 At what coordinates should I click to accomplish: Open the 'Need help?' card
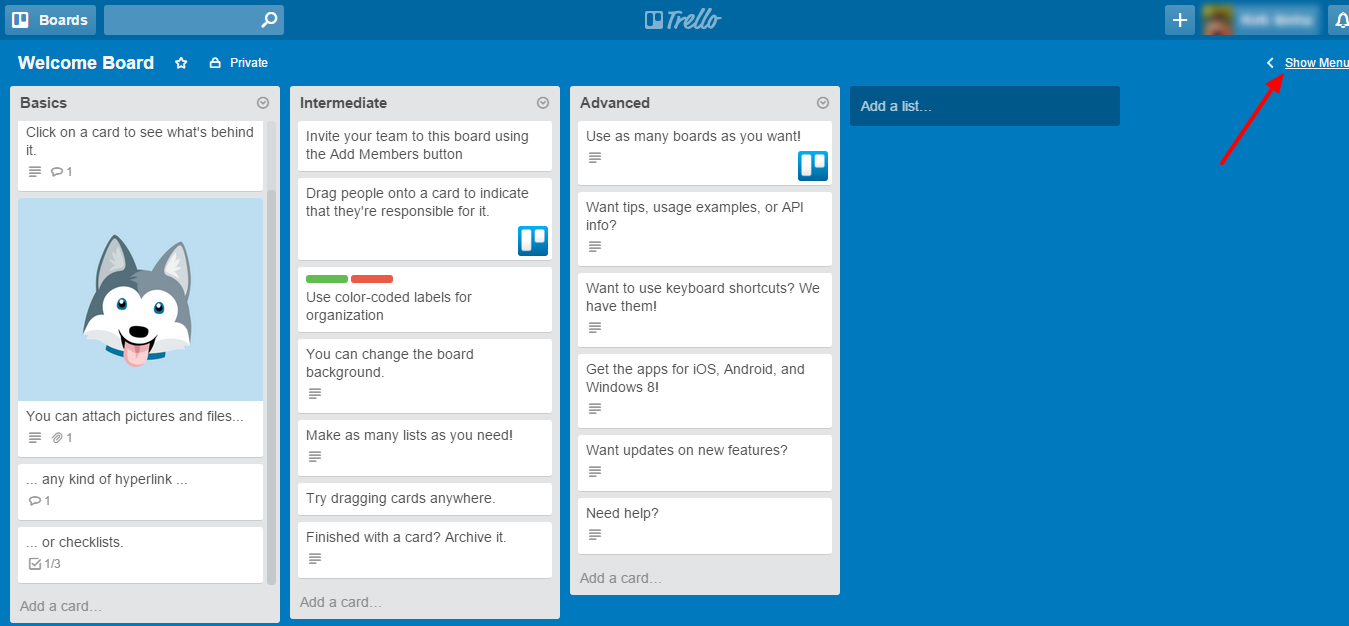click(705, 526)
